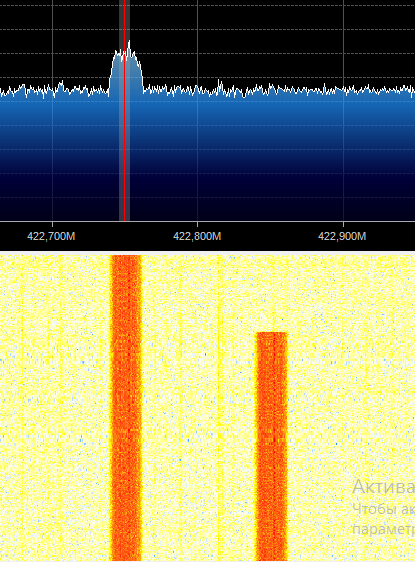The width and height of the screenshot is (415, 562).
Task: Click the top edge of the right waterfall band
Action: pos(271,333)
